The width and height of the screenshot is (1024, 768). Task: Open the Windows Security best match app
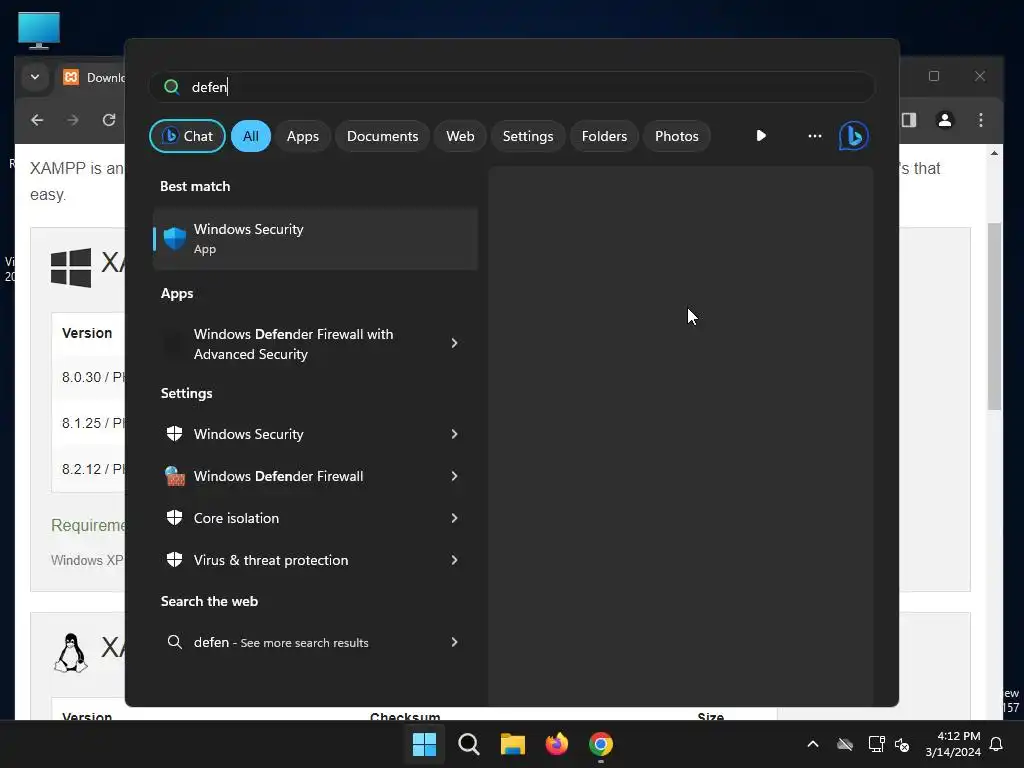pyautogui.click(x=315, y=238)
